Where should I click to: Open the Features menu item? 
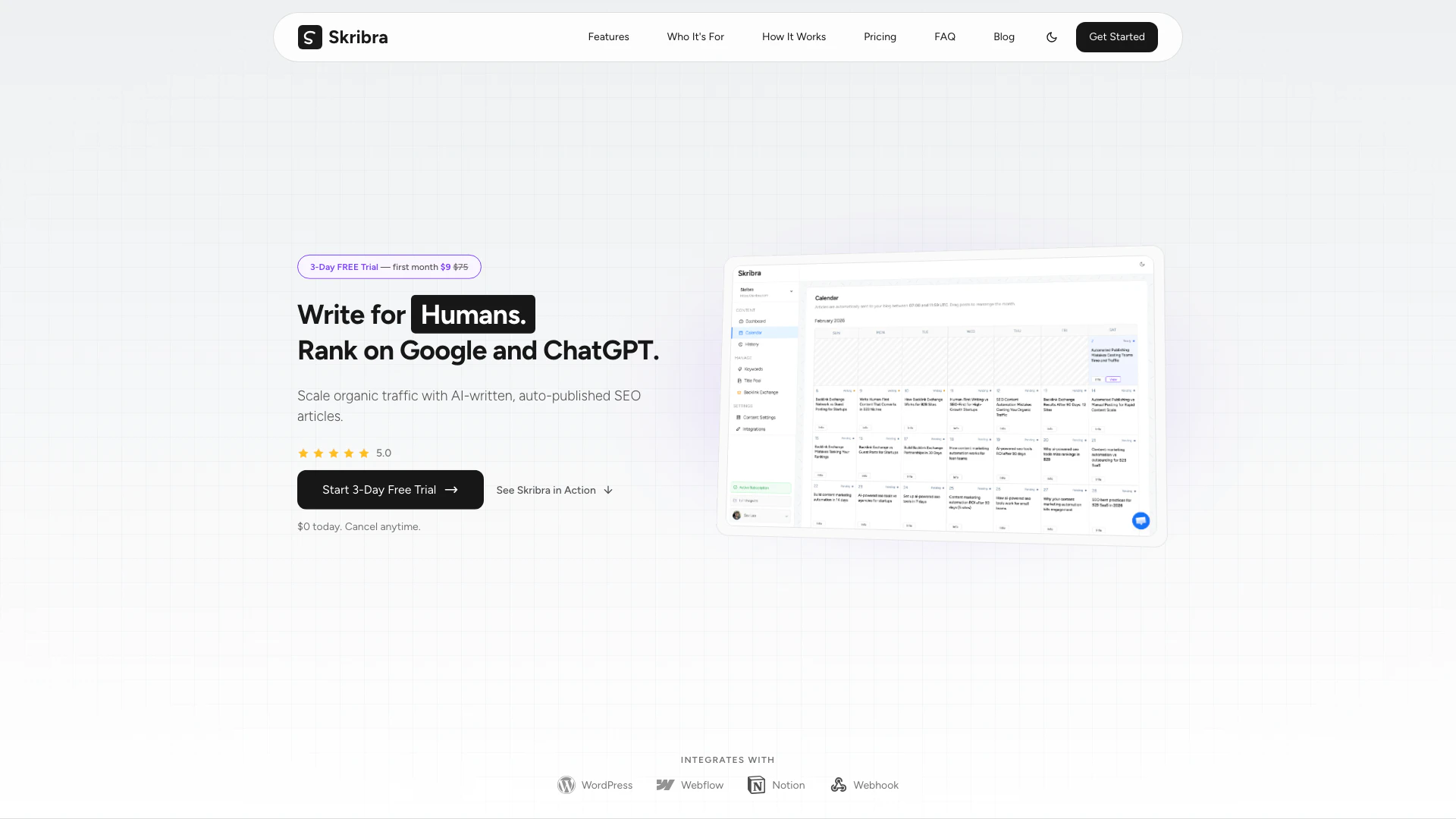608,37
